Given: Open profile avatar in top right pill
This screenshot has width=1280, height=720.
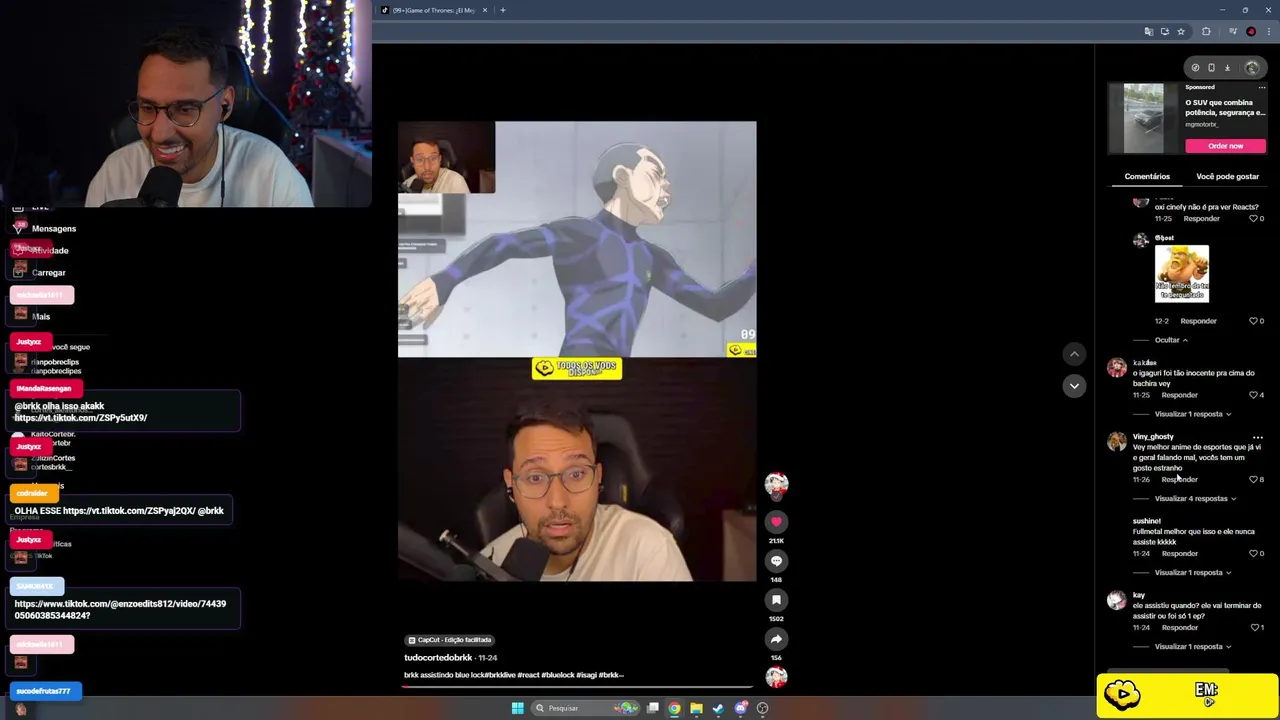Looking at the screenshot, I should (1252, 68).
